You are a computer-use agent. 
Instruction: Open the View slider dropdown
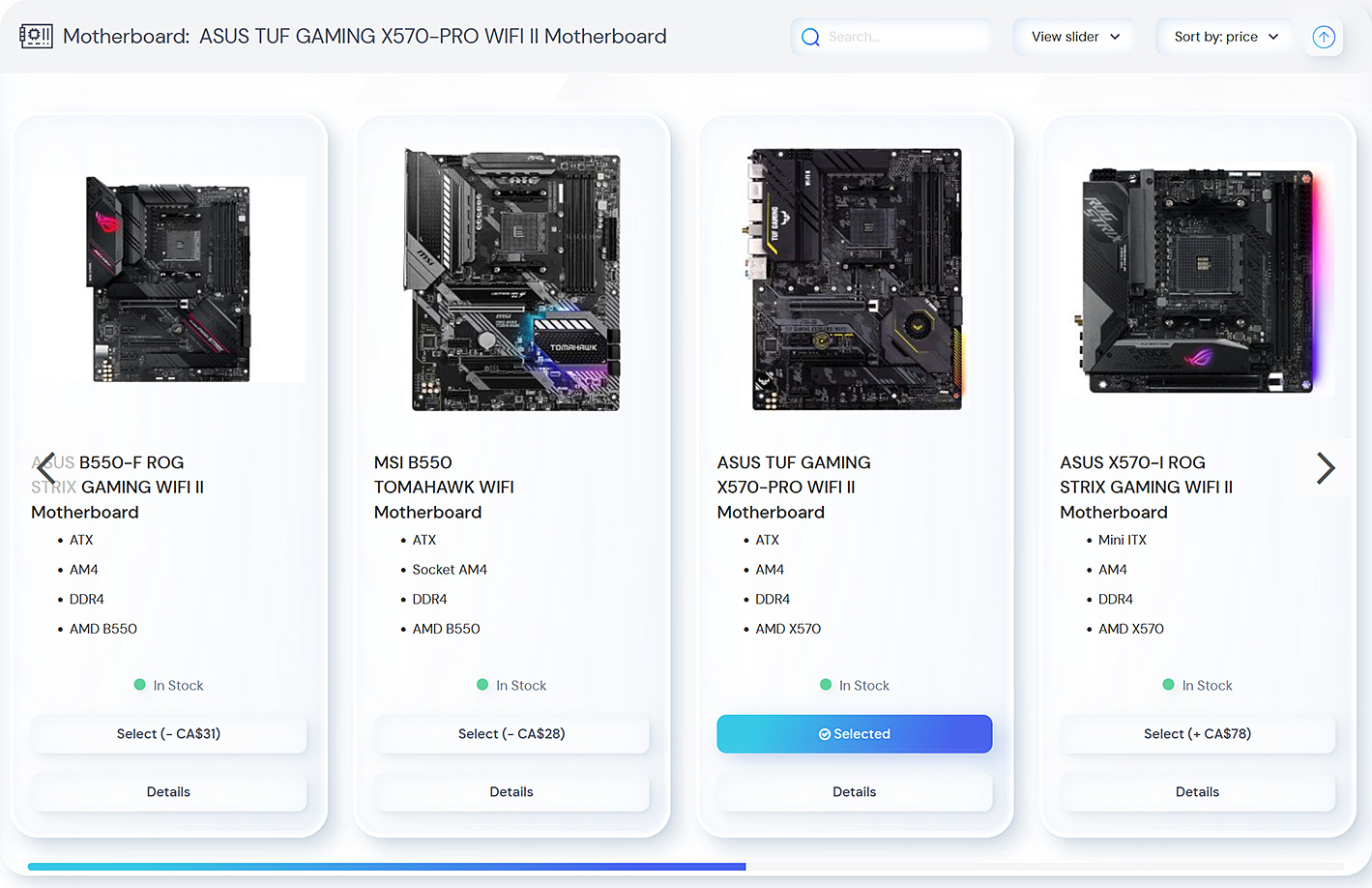coord(1075,37)
